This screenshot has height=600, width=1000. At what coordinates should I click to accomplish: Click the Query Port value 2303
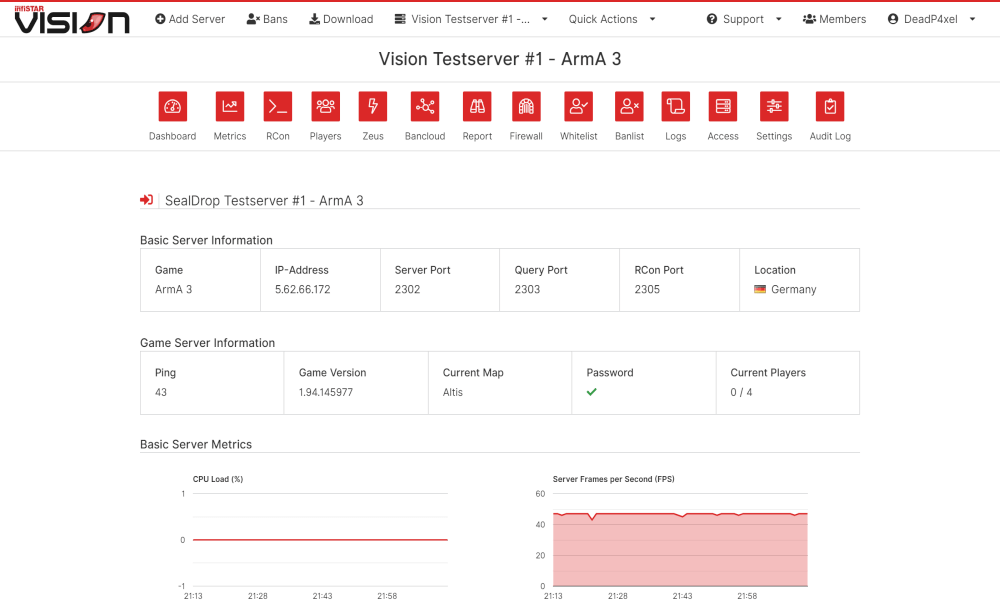click(527, 289)
